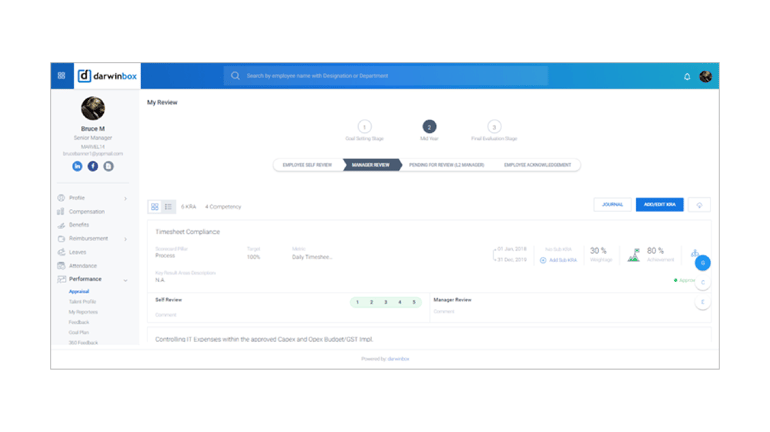Screen dimensions: 770x432
Task: Click the document icon beside Facebook
Action: [x=109, y=166]
